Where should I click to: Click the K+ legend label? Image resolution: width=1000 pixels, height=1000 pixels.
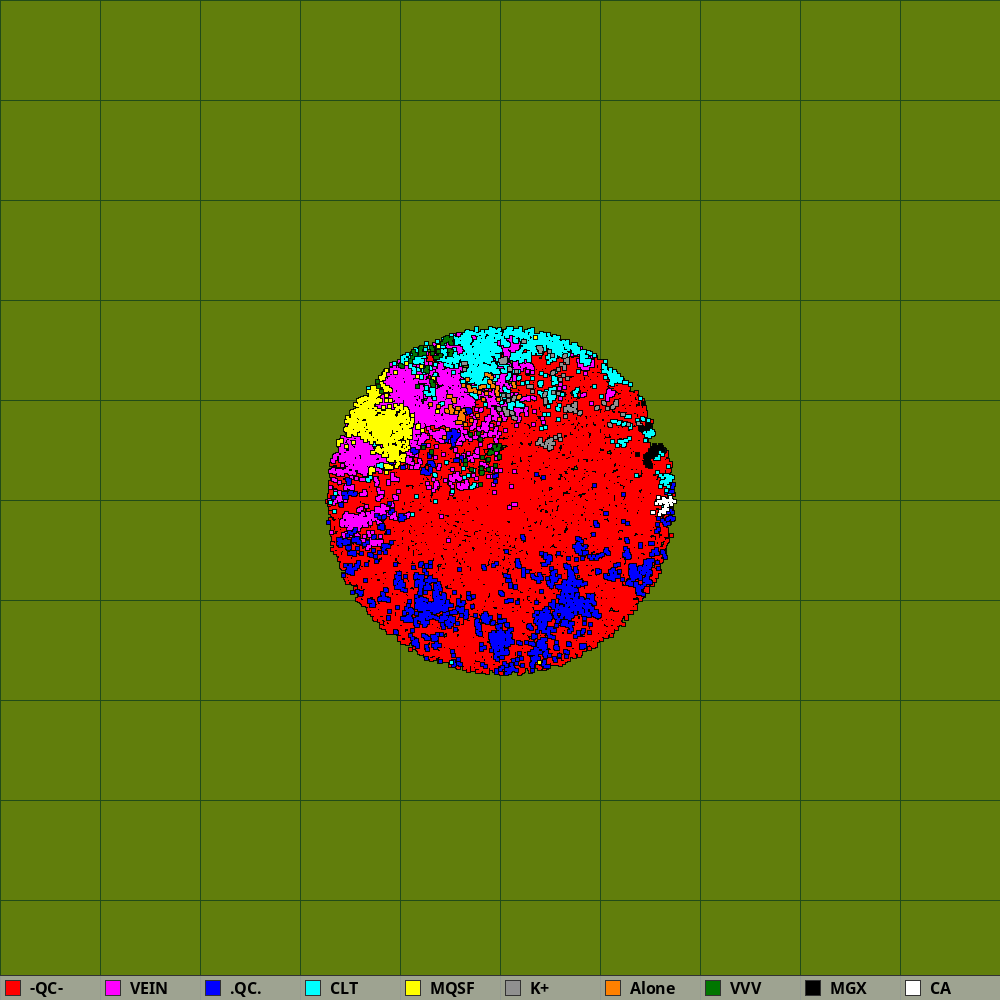[x=540, y=989]
